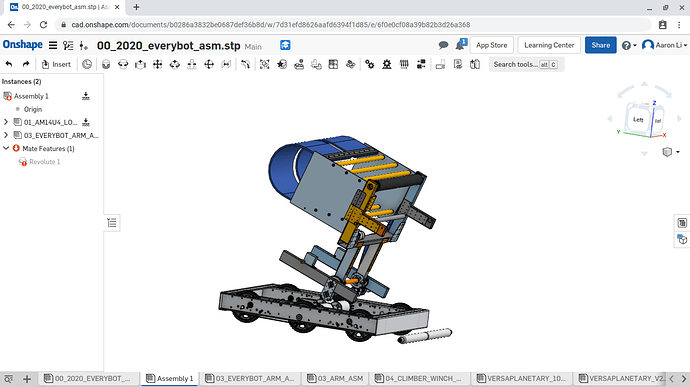Expand the 01_AM14U4_LO... instance
This screenshot has height=387, width=690.
[x=6, y=122]
